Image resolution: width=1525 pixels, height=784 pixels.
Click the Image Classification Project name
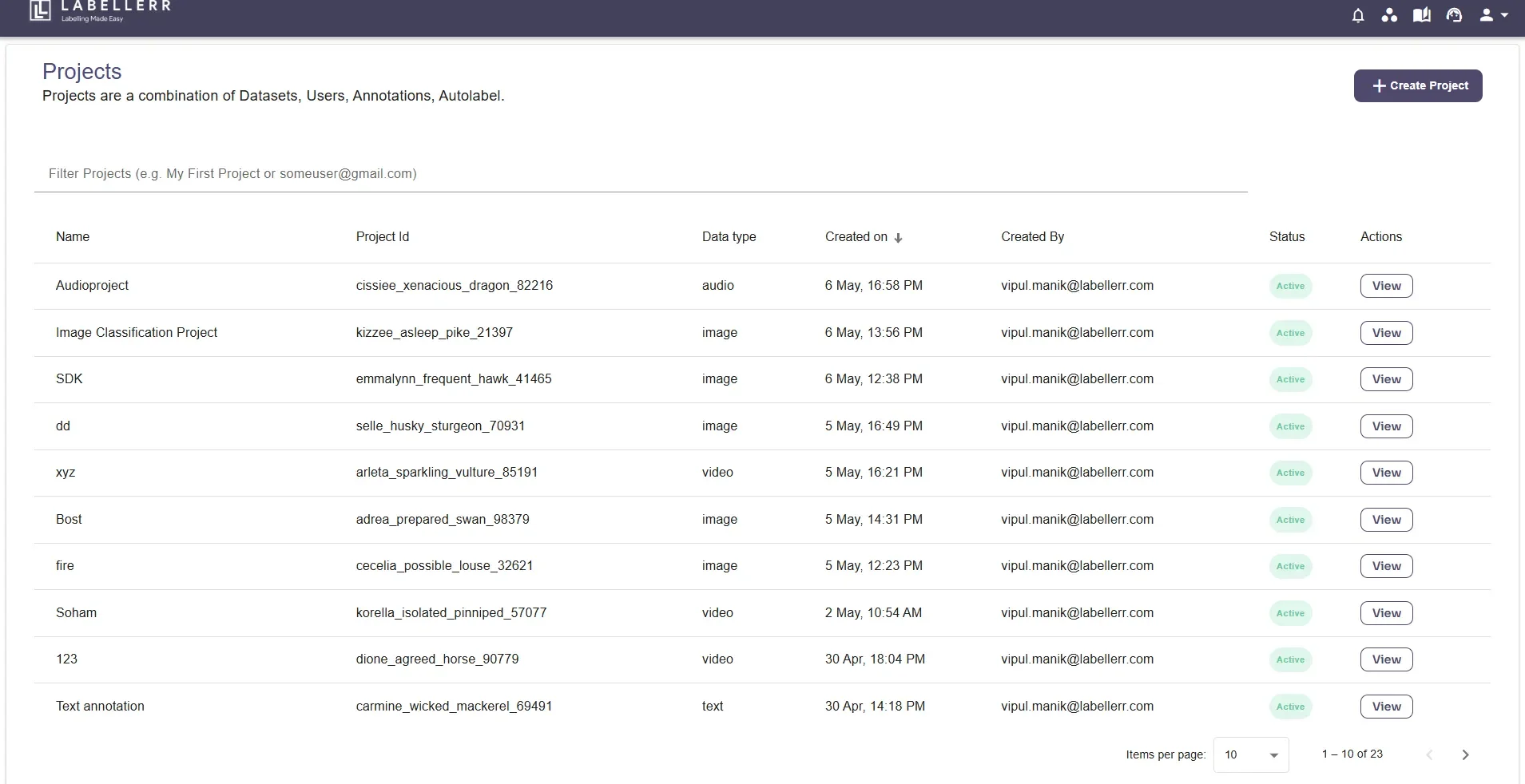136,332
